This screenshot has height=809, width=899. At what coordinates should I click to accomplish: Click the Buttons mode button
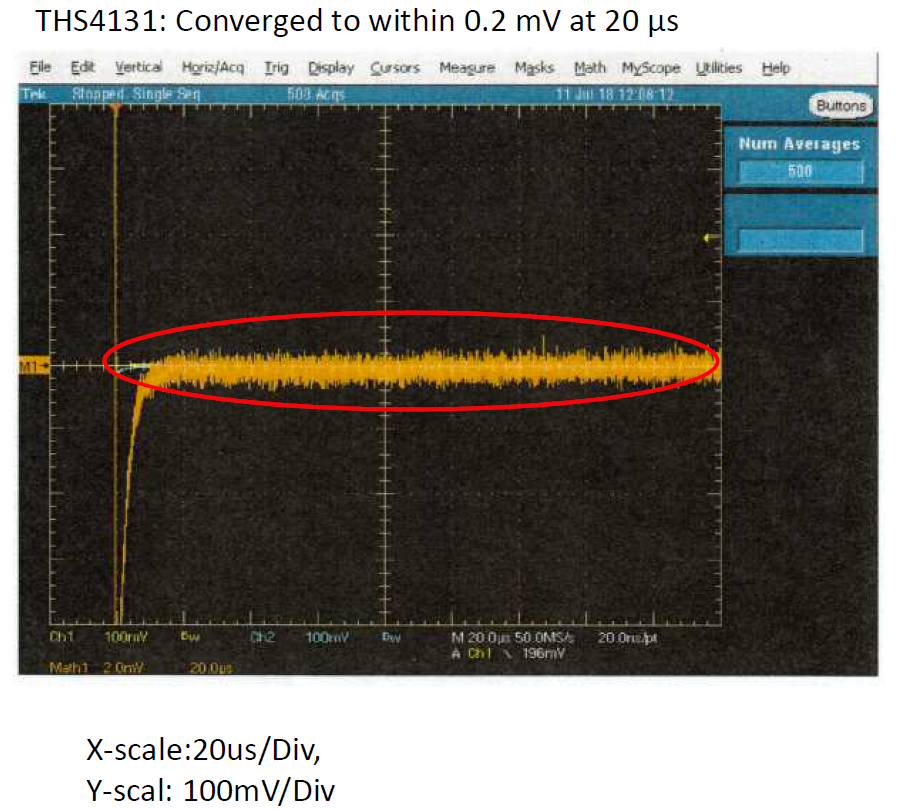pyautogui.click(x=841, y=105)
